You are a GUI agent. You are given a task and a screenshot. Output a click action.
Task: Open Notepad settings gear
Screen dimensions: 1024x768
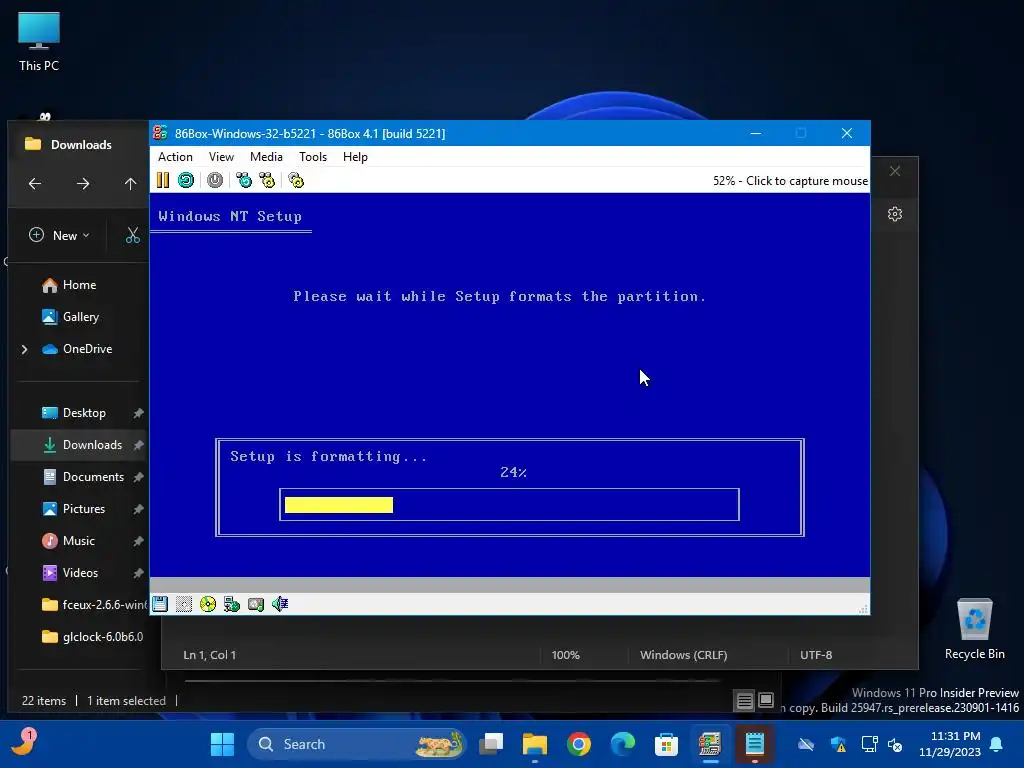(895, 214)
